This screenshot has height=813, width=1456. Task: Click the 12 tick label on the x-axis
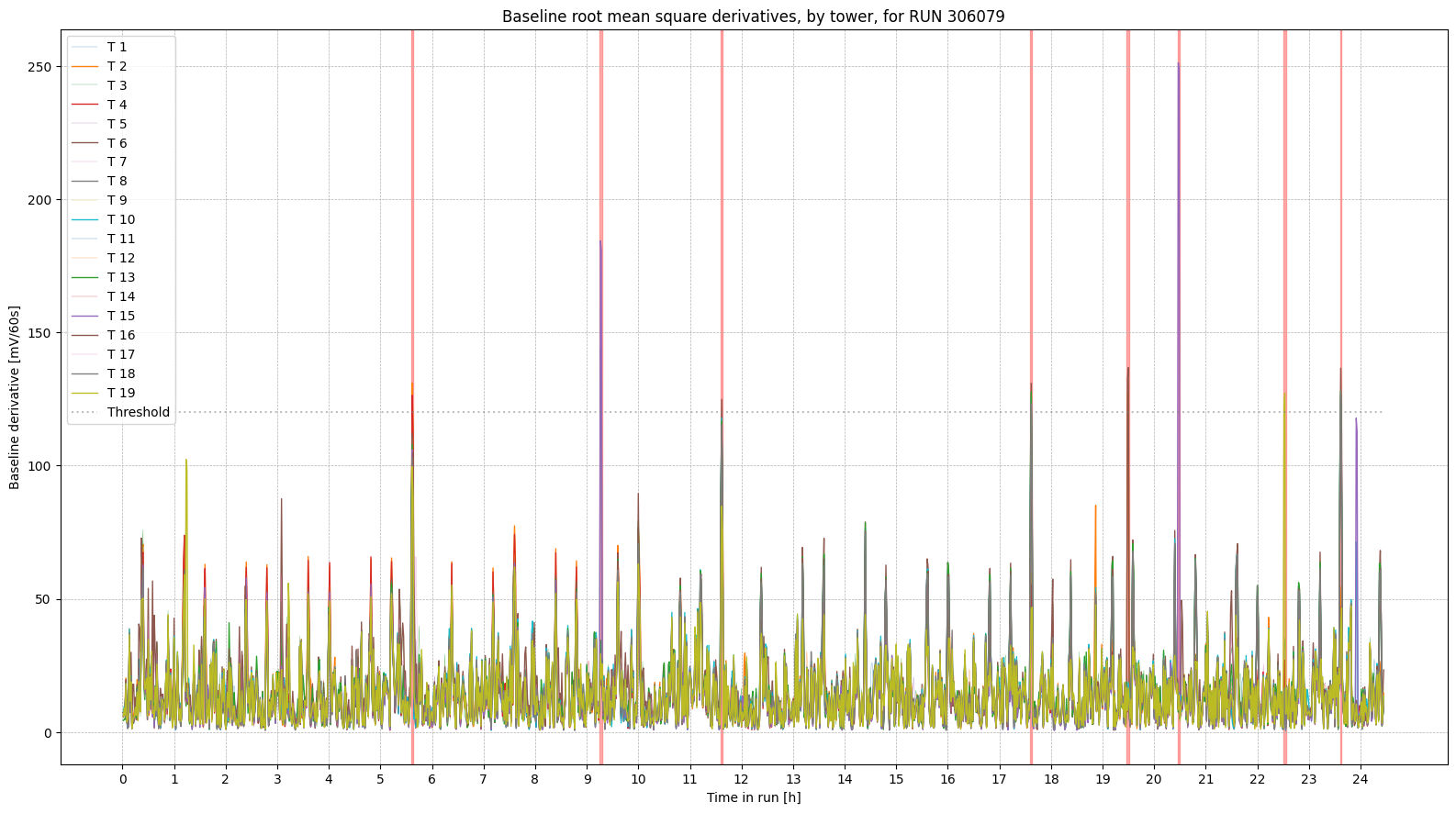click(x=741, y=779)
